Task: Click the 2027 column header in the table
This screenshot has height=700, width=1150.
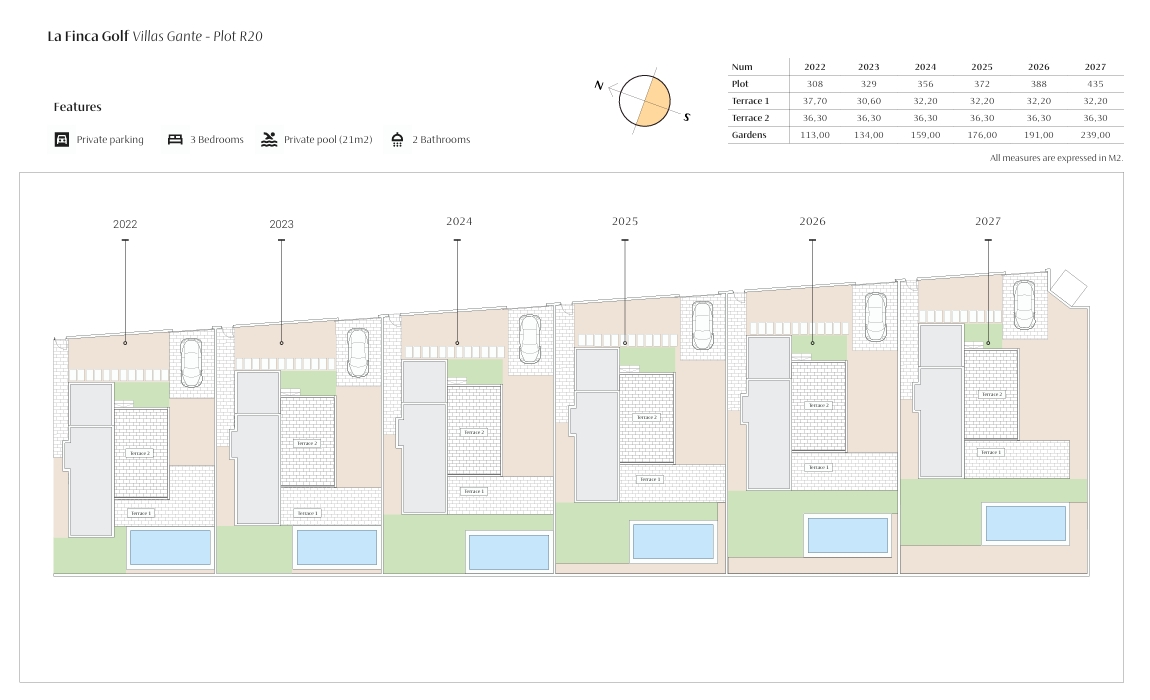Action: [1095, 67]
